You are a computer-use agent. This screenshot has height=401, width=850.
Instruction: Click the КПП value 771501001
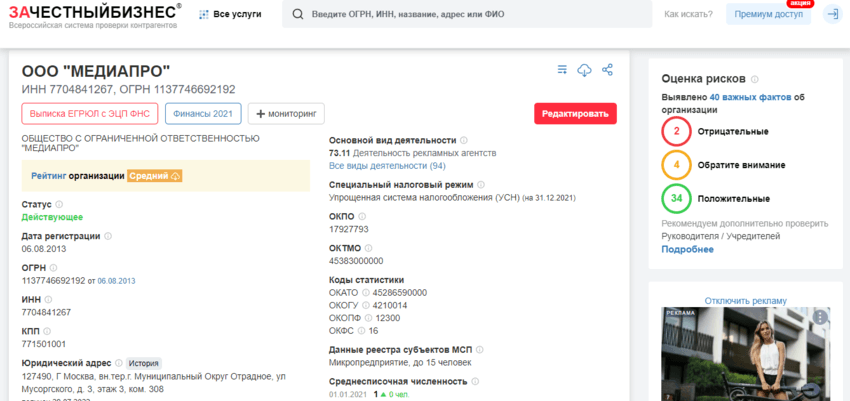44,344
